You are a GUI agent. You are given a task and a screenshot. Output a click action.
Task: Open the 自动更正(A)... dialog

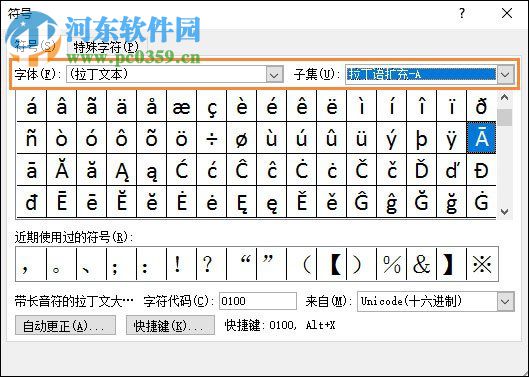(x=65, y=325)
